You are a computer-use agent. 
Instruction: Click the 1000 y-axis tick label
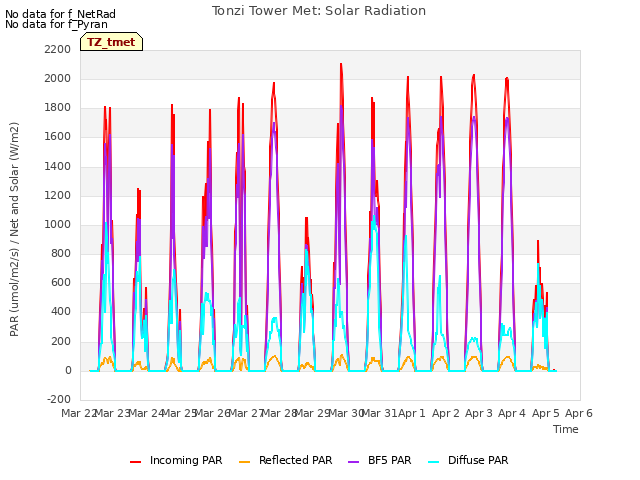coord(58,224)
